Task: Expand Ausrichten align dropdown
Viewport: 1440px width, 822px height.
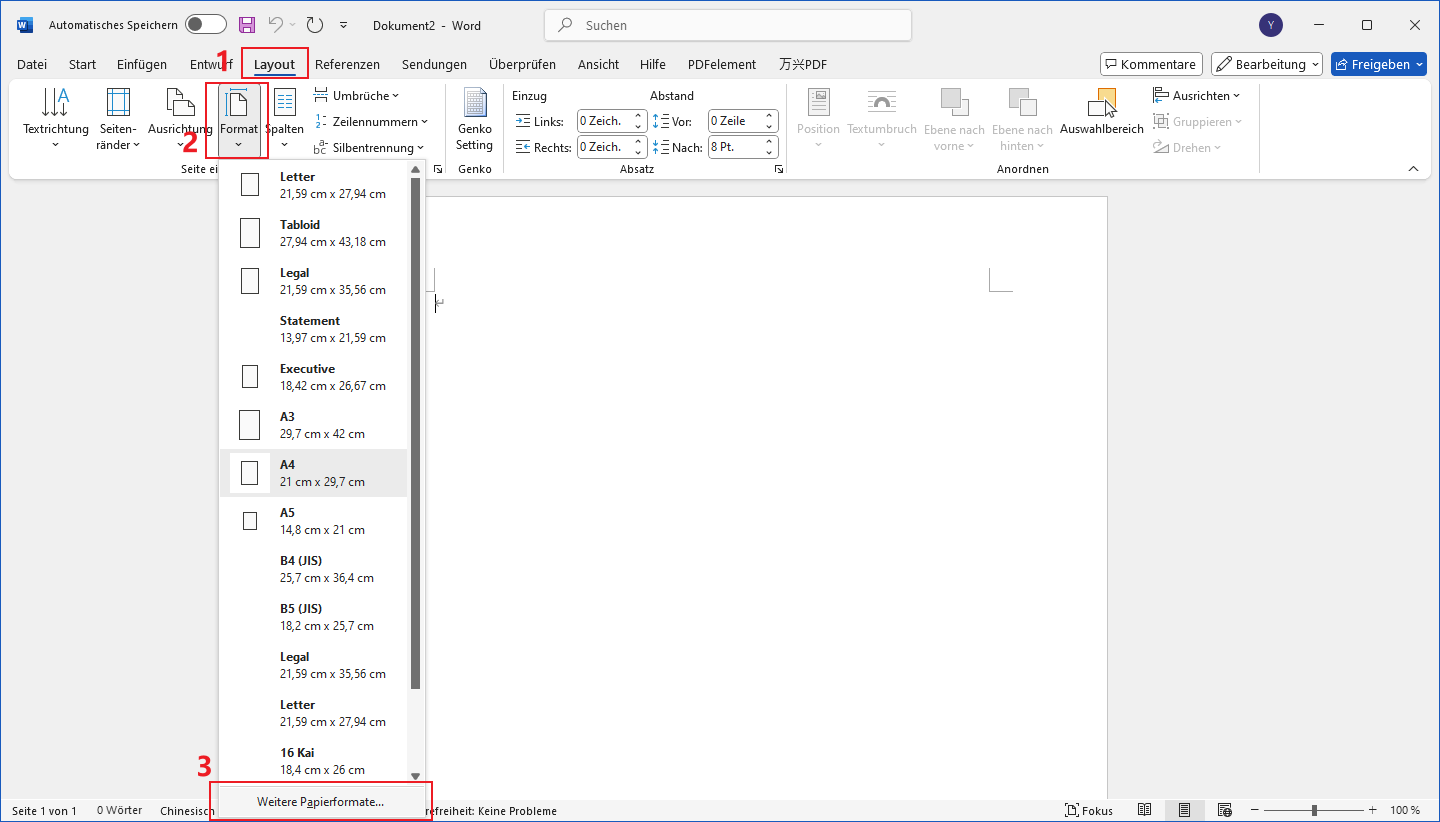Action: (1196, 96)
